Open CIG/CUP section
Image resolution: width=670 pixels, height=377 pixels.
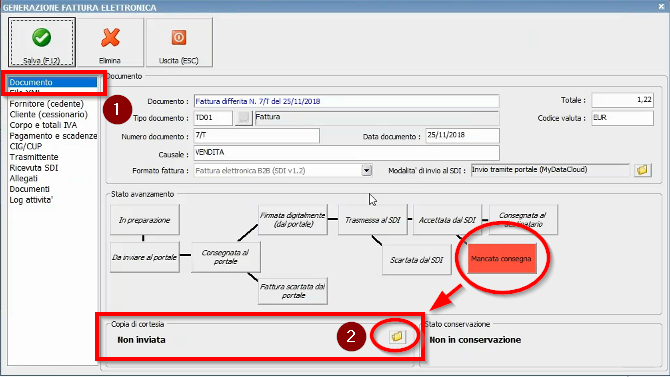coord(26,147)
